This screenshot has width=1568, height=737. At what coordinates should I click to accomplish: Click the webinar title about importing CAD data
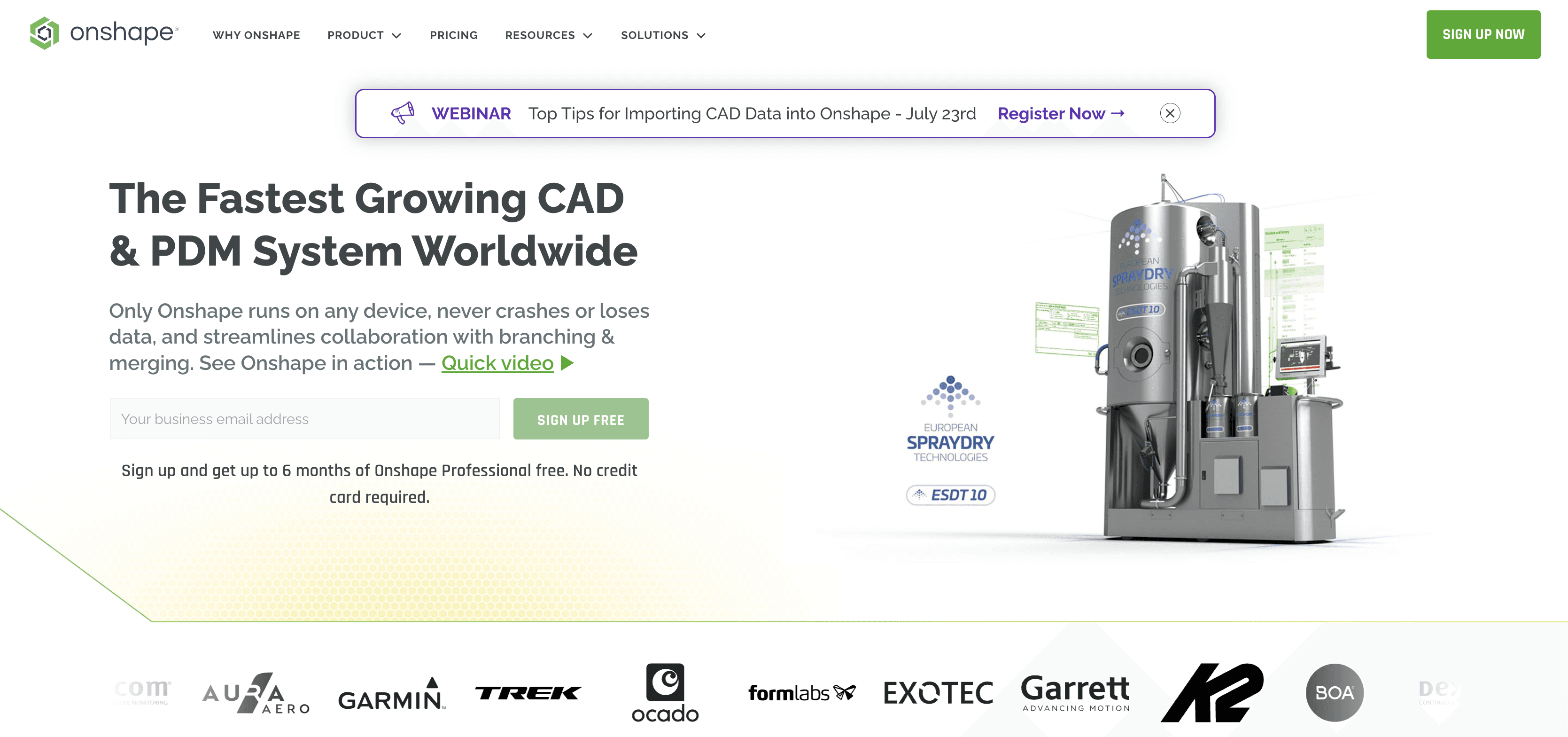pos(752,114)
